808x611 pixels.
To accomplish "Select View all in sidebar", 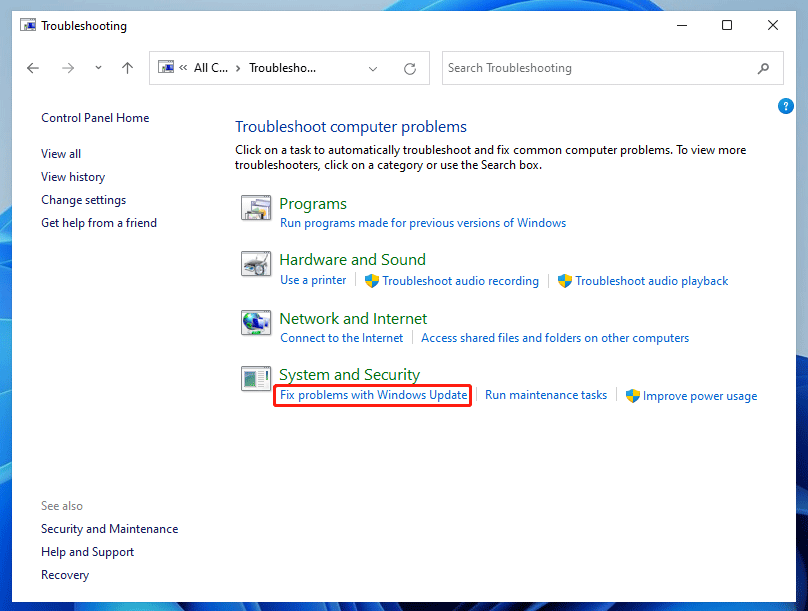I will pyautogui.click(x=61, y=154).
